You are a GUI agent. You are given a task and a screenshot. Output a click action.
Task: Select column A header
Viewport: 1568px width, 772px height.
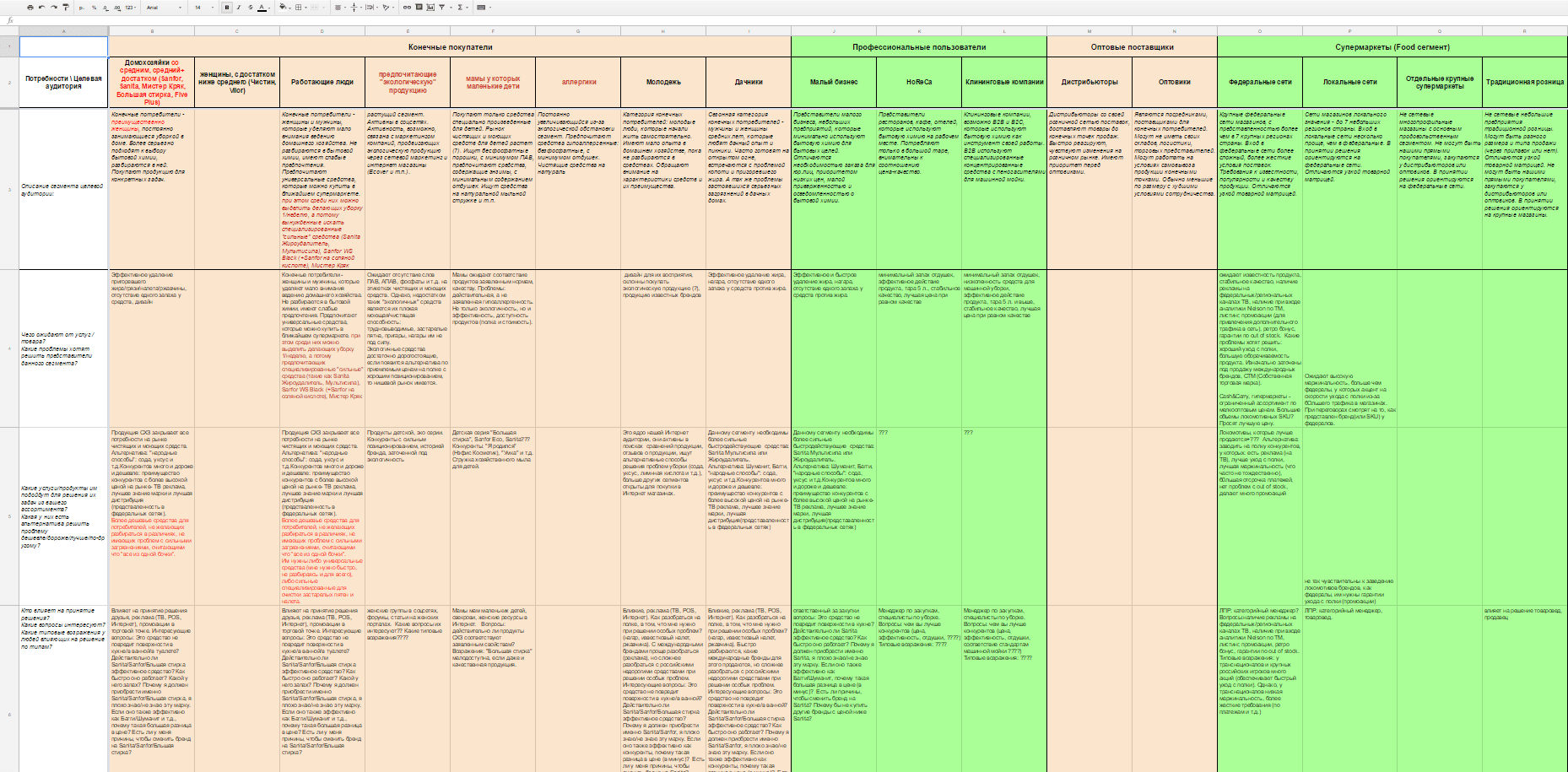pyautogui.click(x=63, y=31)
